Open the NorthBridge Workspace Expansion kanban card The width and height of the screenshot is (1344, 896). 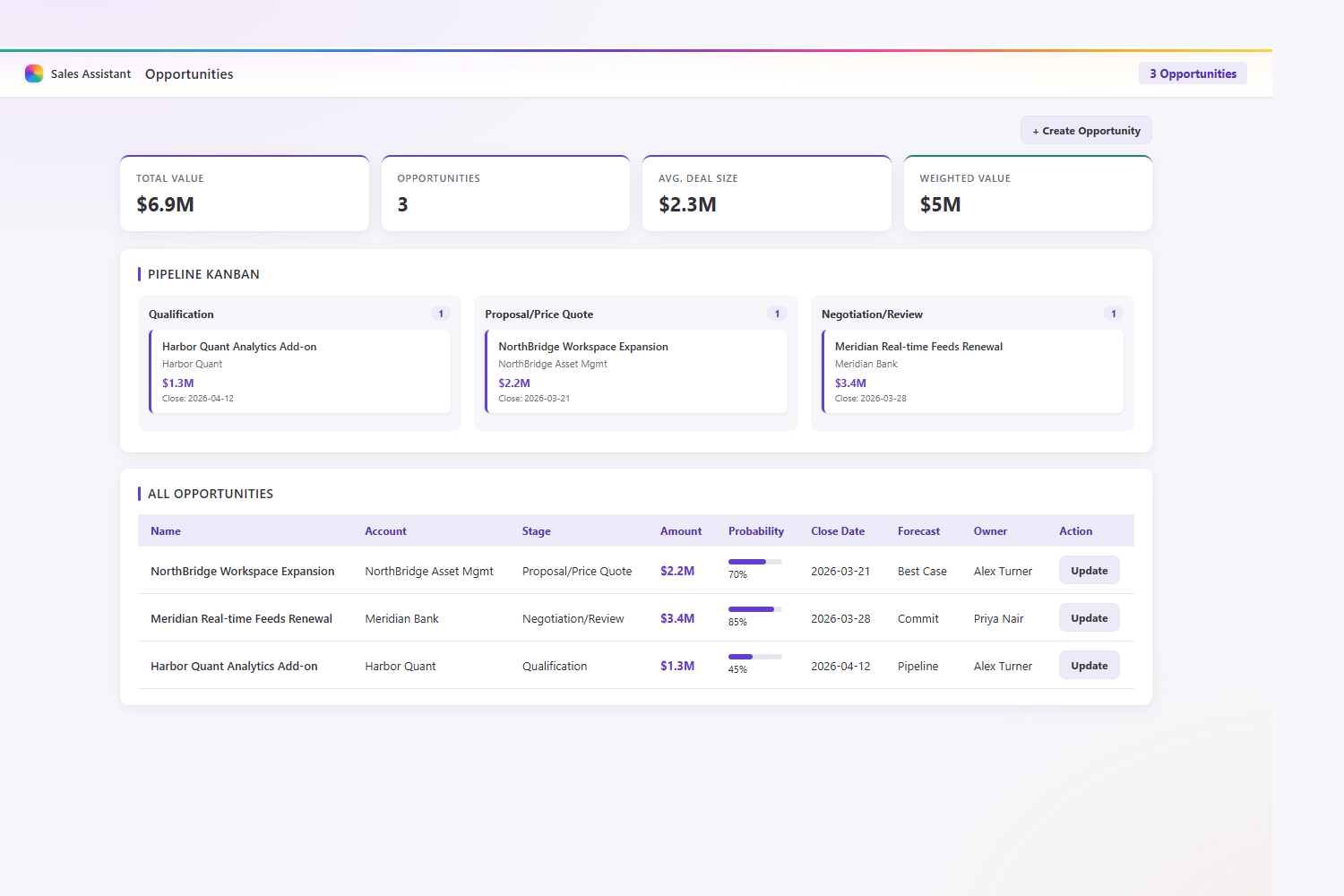tap(636, 372)
